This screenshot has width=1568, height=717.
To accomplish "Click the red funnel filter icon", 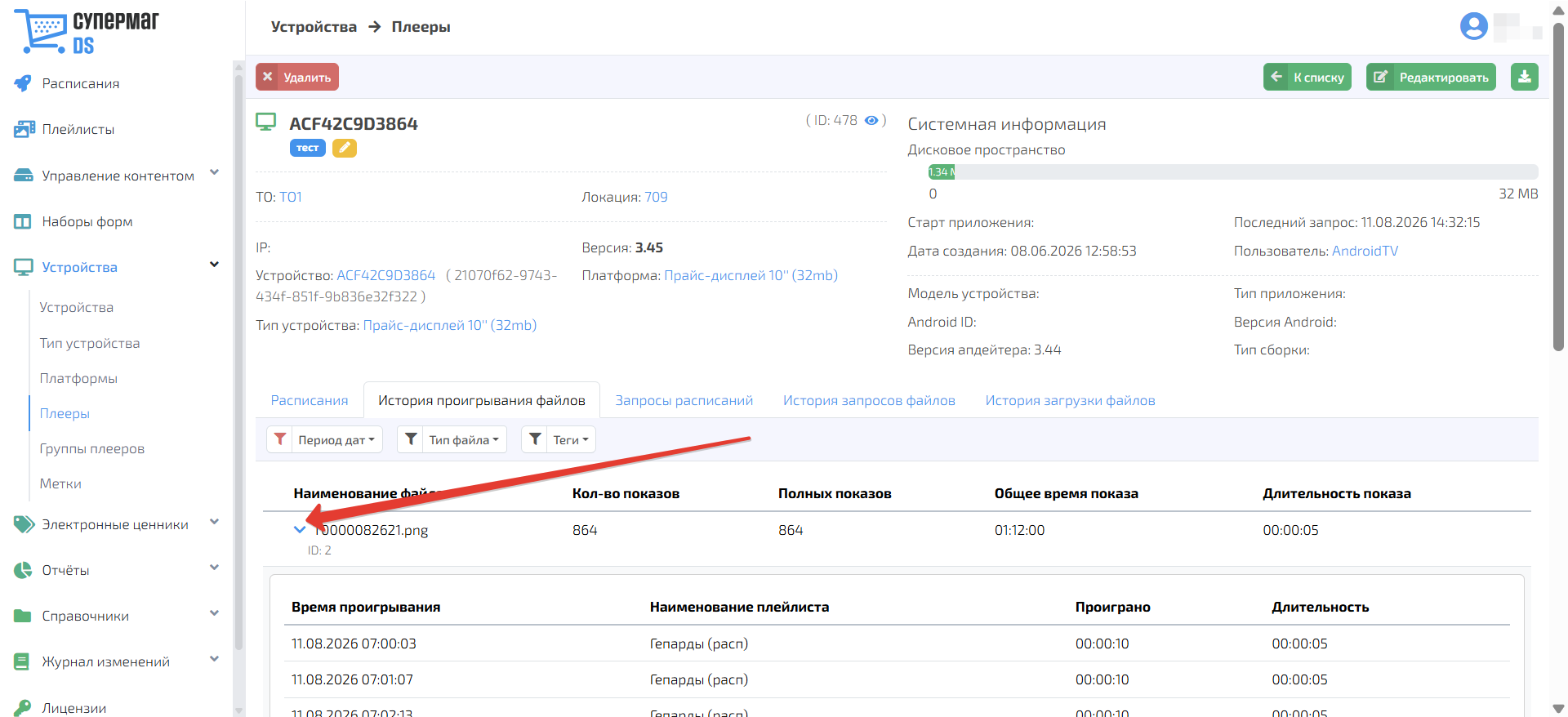I will [280, 439].
